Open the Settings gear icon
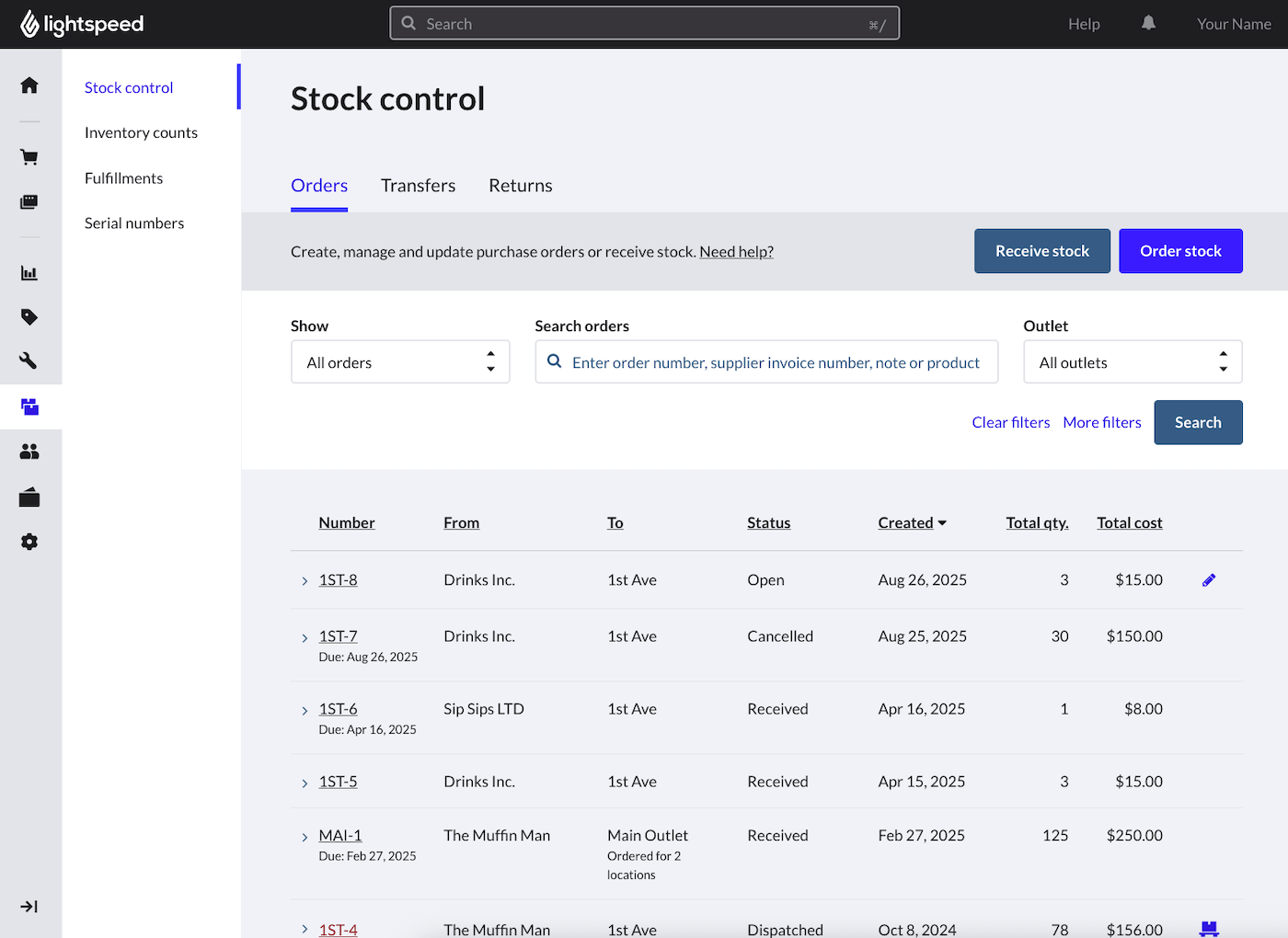Viewport: 1288px width, 938px height. (29, 542)
